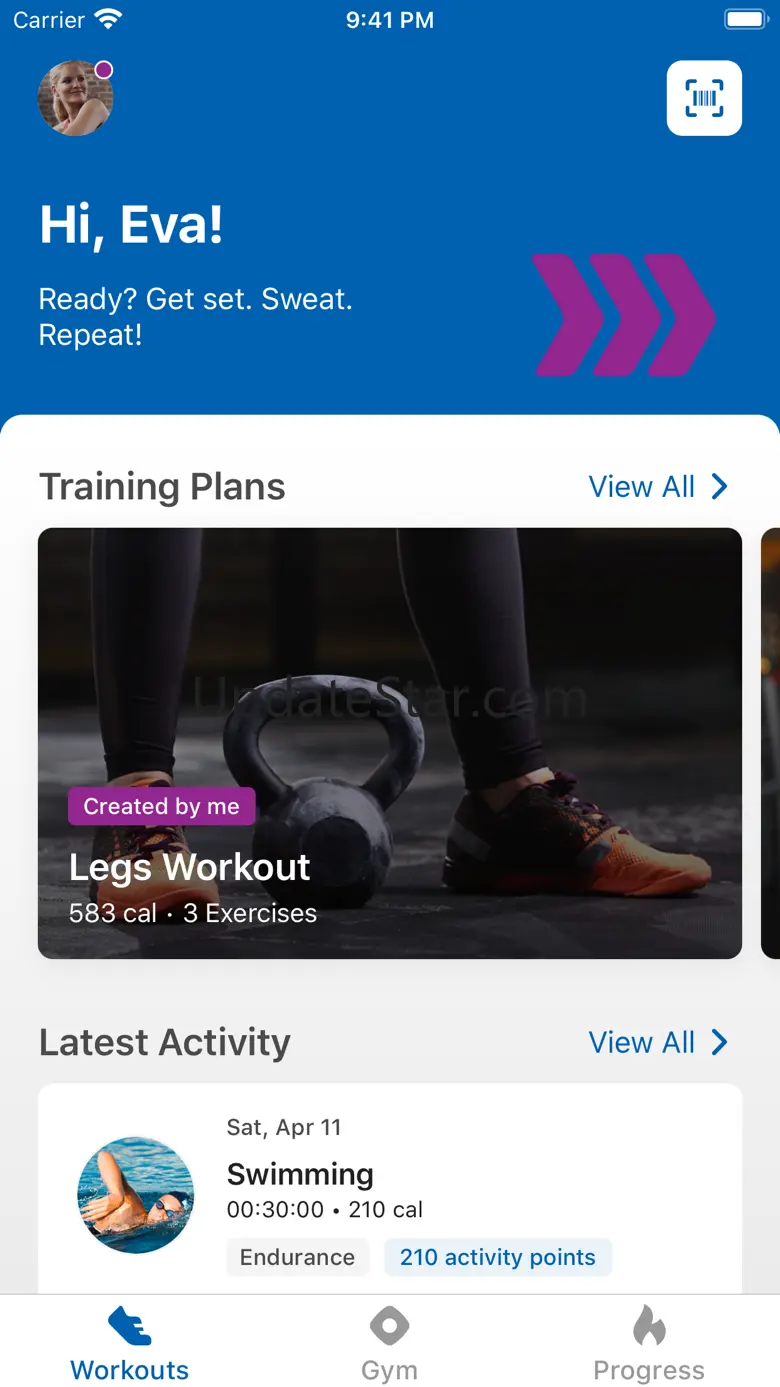Expand Training Plans via chevron arrow
The width and height of the screenshot is (780, 1387).
tap(719, 487)
